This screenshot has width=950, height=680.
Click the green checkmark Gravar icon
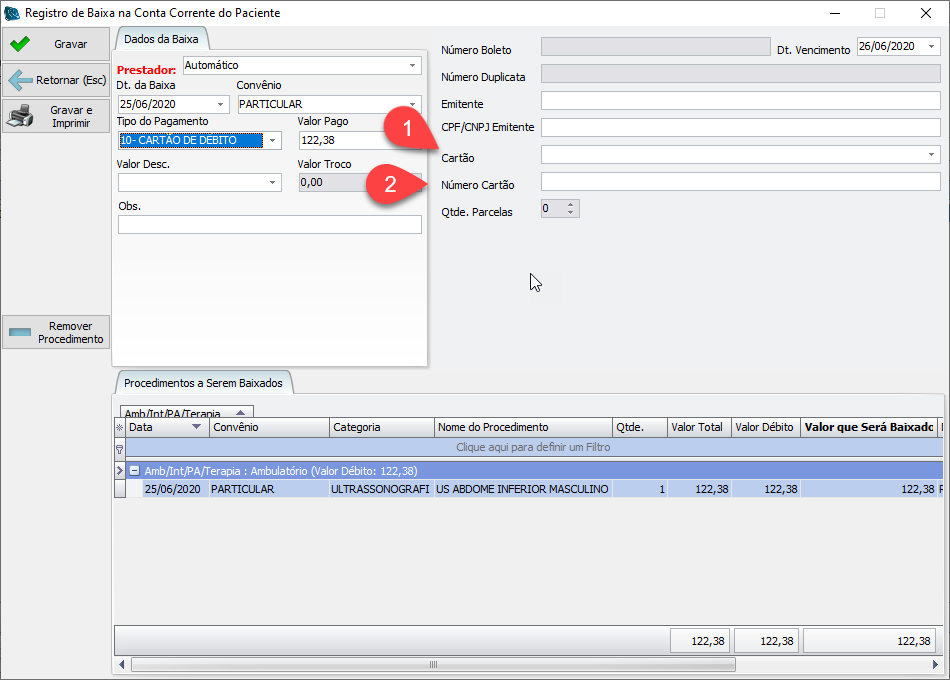19,44
